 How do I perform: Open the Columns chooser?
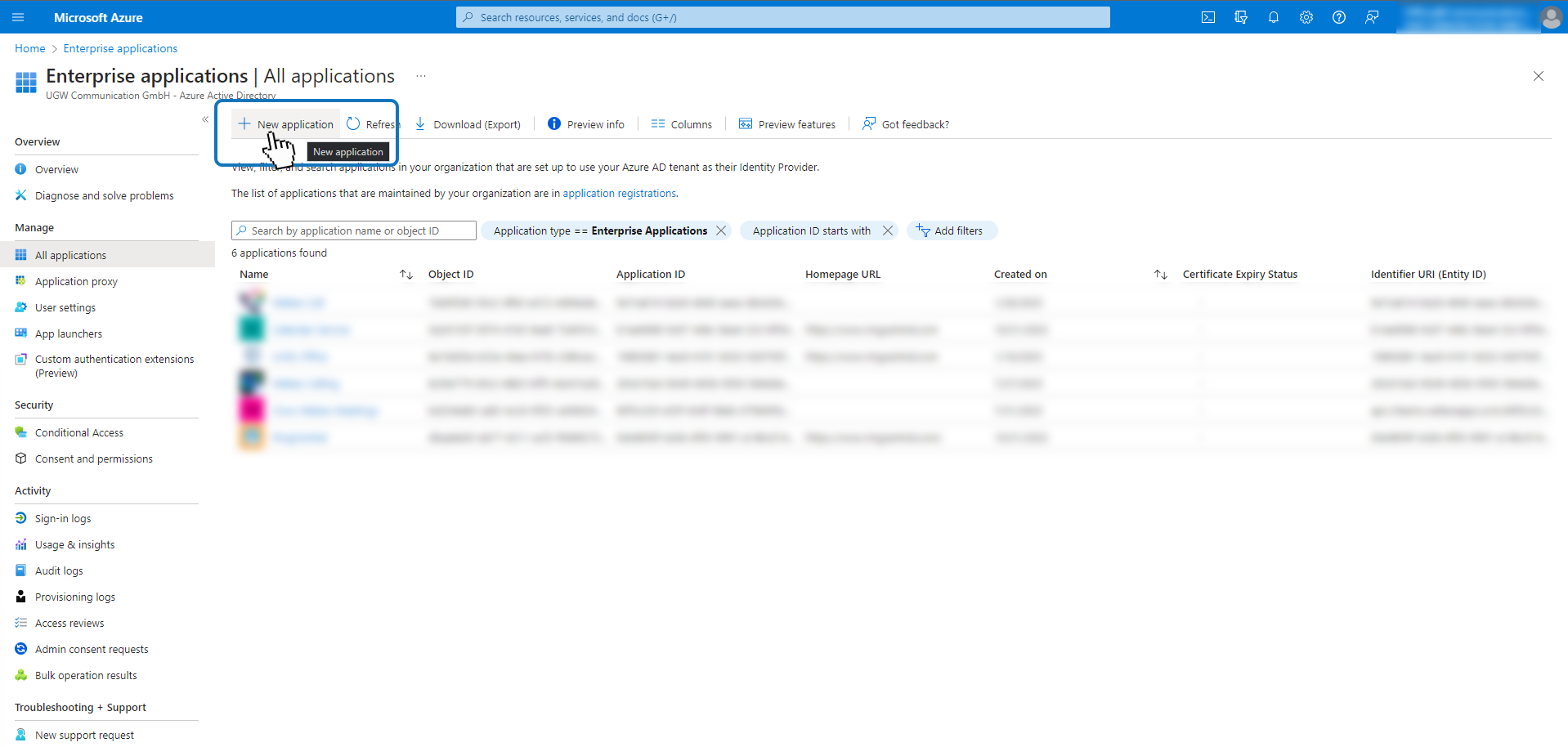click(x=682, y=124)
